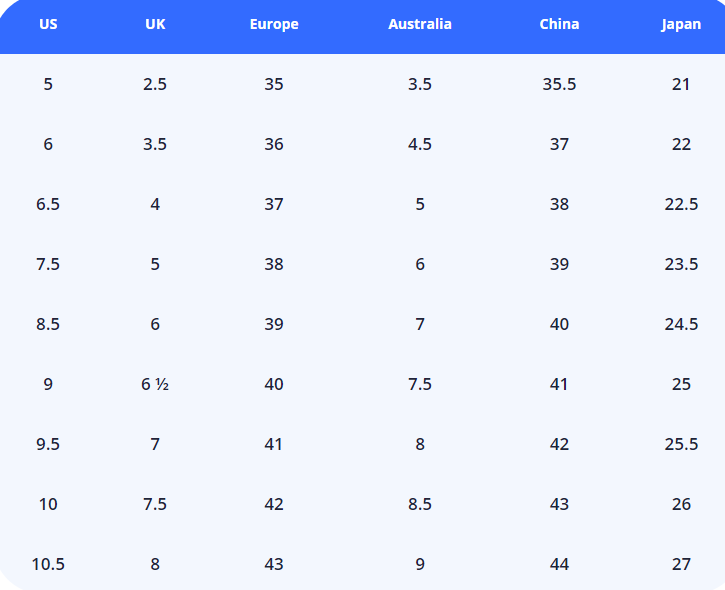Click the China size 35.5 cell
This screenshot has height=590, width=725.
559,84
